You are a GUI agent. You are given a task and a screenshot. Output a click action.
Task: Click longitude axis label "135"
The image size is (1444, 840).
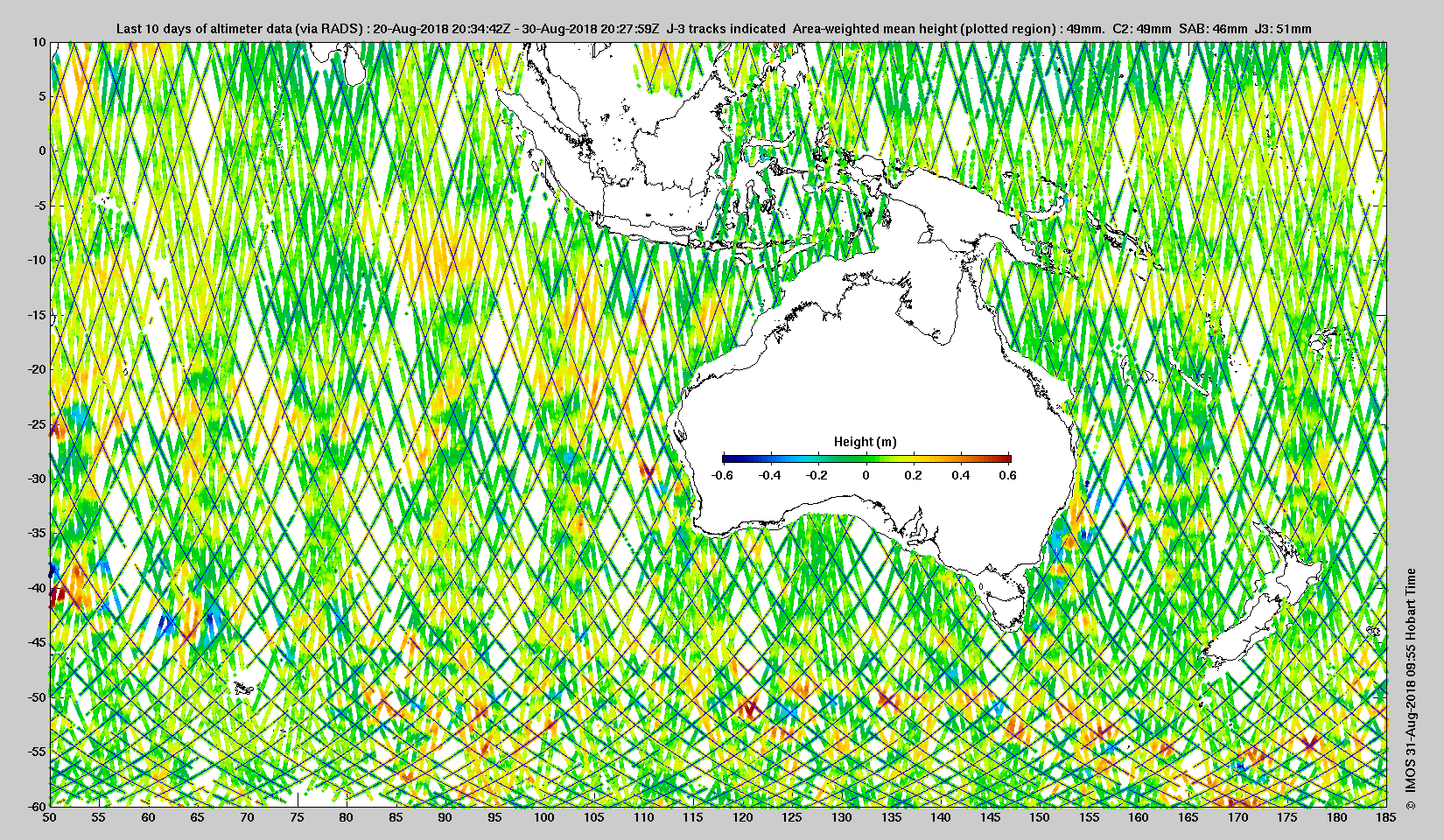[x=891, y=817]
